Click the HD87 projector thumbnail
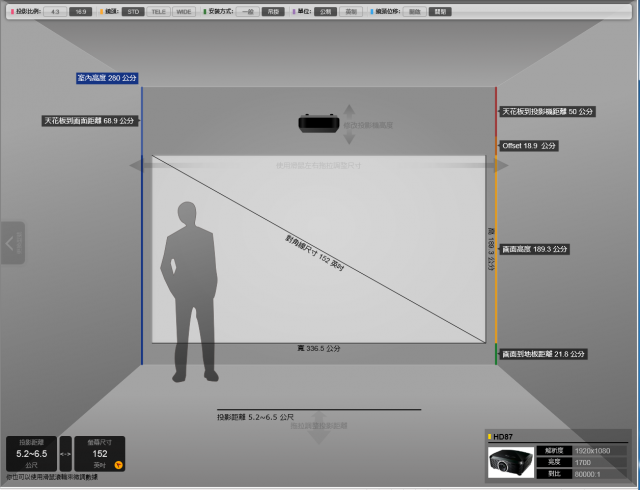 [511, 462]
